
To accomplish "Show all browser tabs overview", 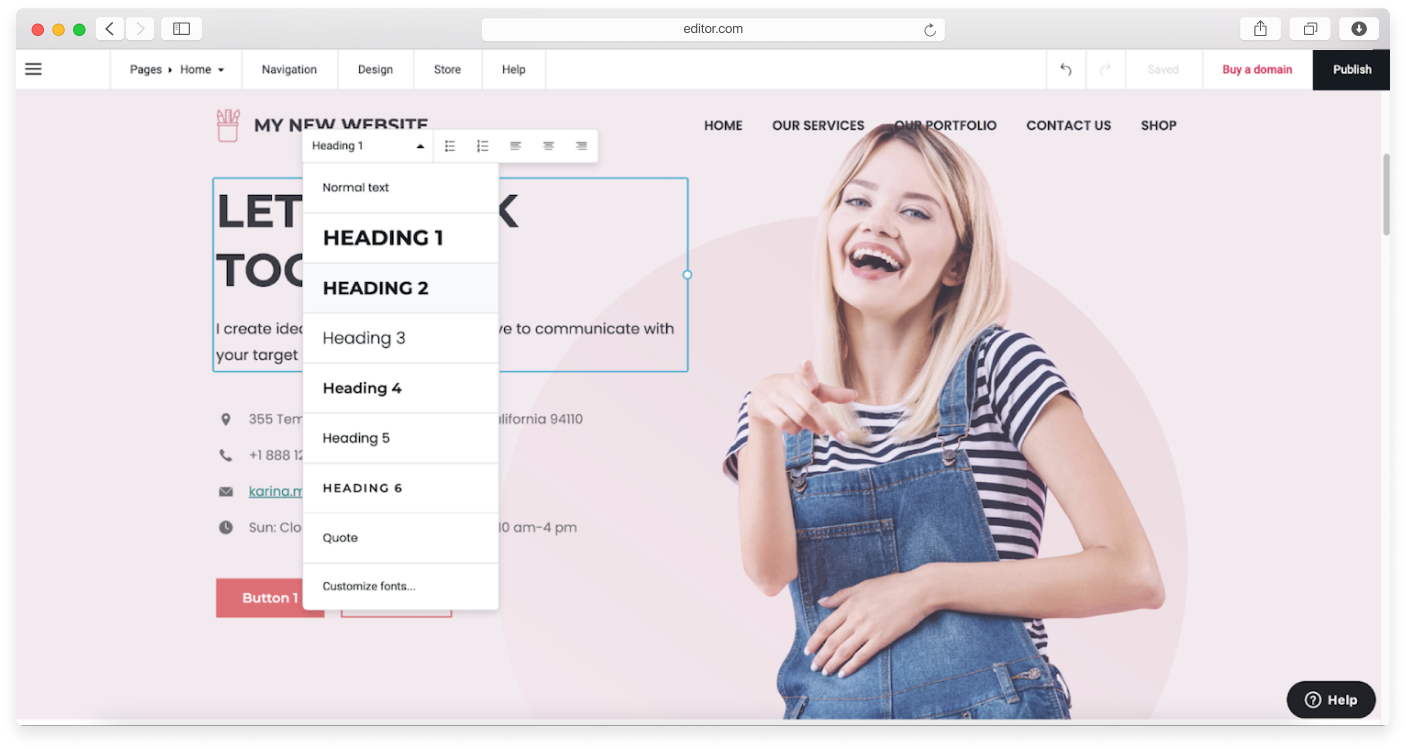I will pos(1310,29).
